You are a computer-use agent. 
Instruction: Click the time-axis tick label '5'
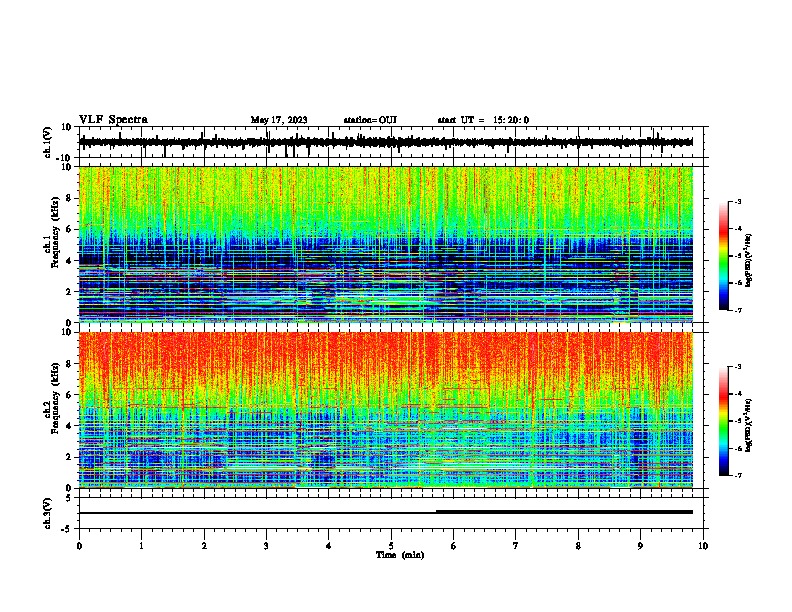pyautogui.click(x=391, y=546)
